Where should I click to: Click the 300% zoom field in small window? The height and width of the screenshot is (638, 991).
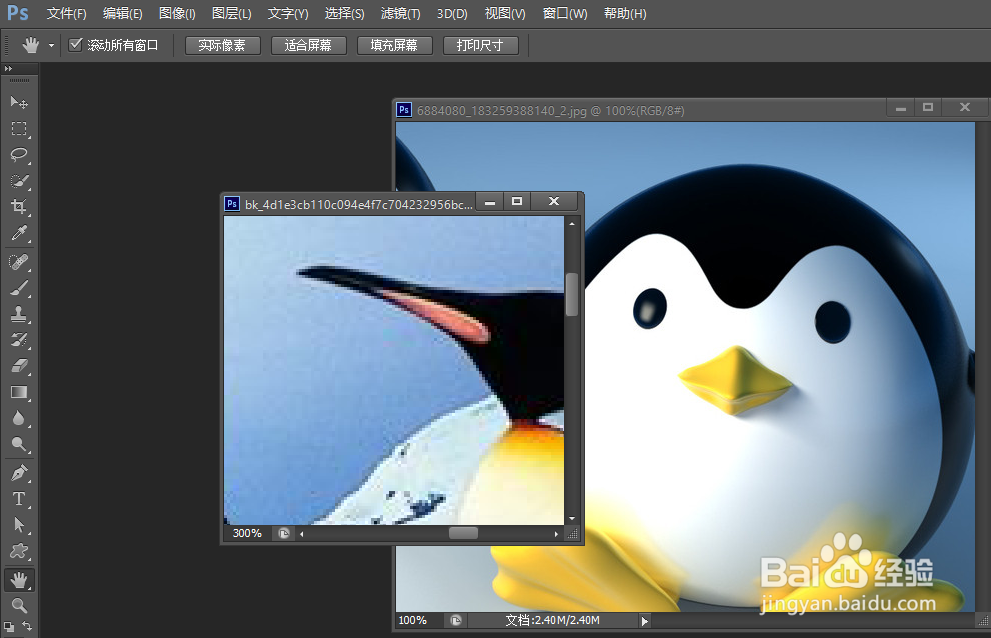(247, 533)
